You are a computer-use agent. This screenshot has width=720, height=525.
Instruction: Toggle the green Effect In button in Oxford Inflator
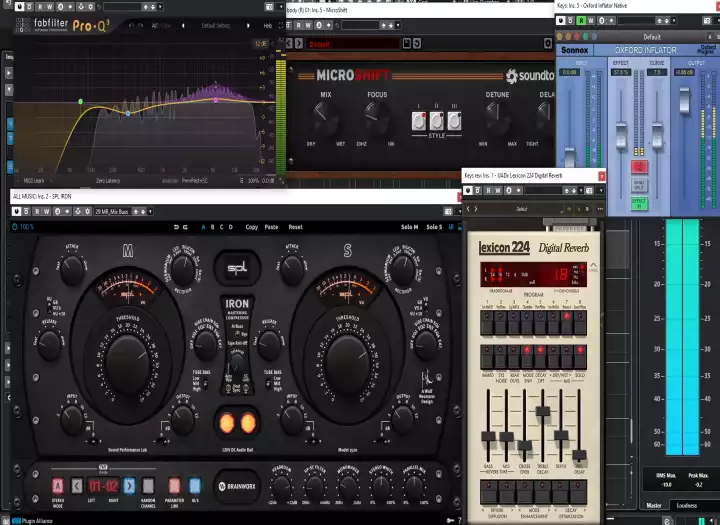(639, 203)
